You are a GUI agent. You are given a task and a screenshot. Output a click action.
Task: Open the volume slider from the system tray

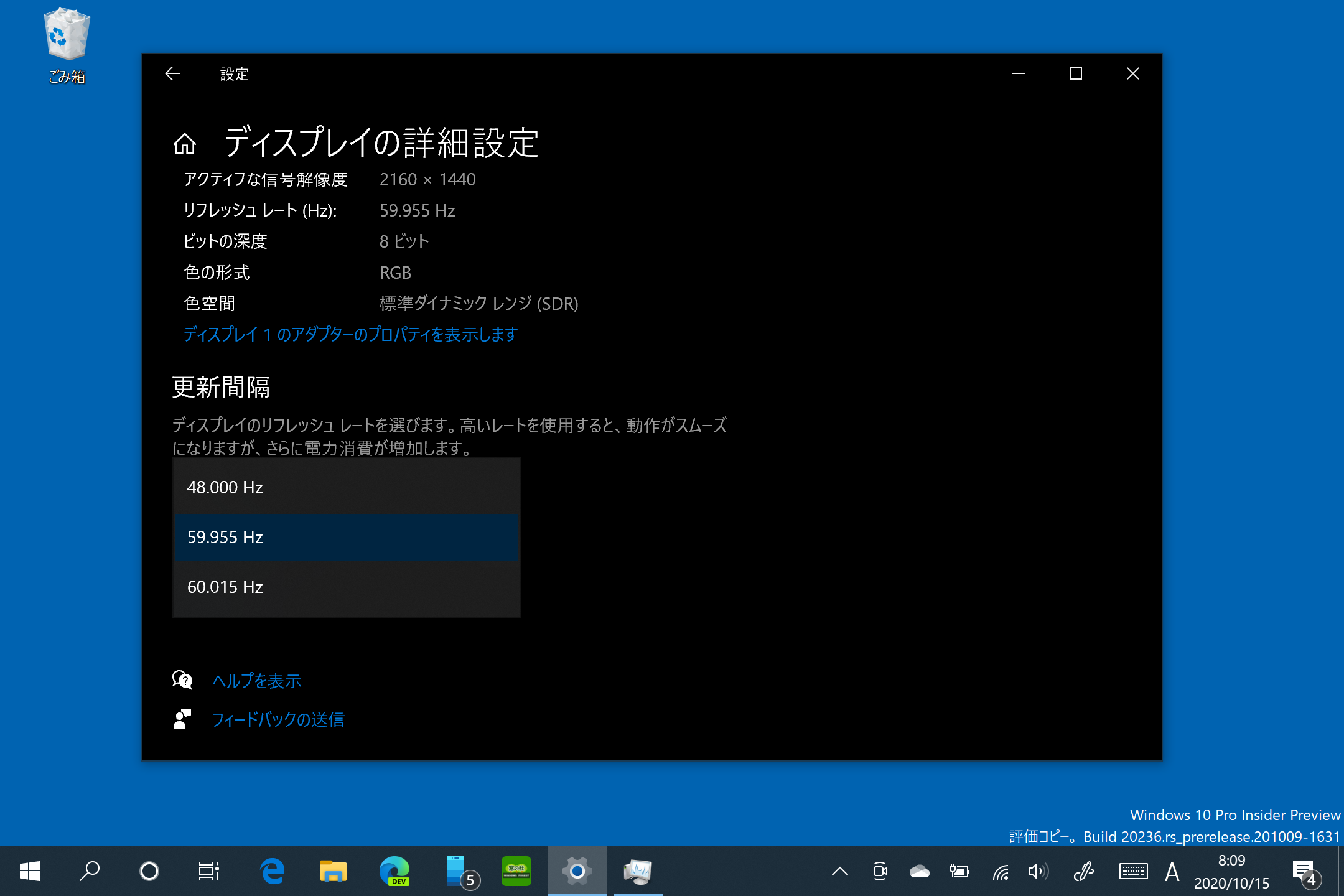[1038, 871]
